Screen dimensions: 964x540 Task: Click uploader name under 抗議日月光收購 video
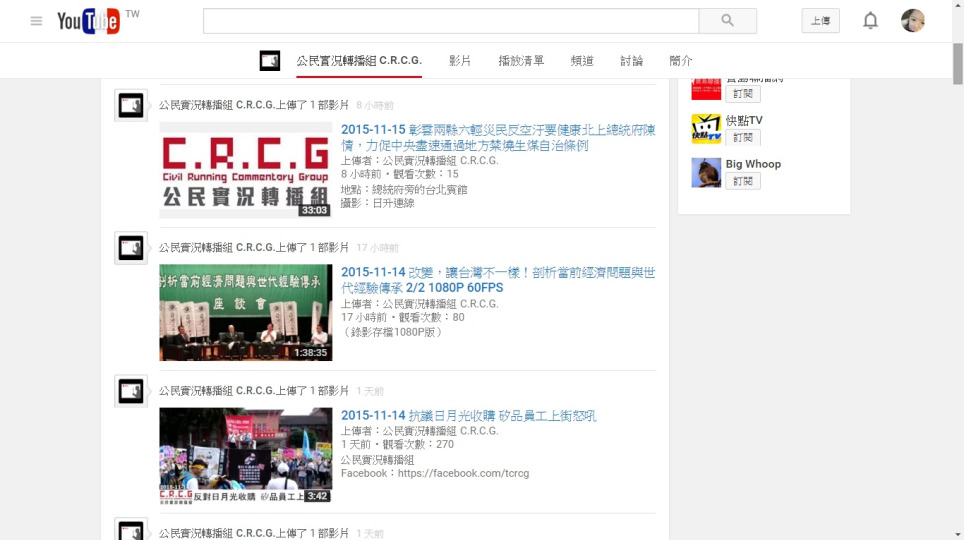(x=440, y=431)
